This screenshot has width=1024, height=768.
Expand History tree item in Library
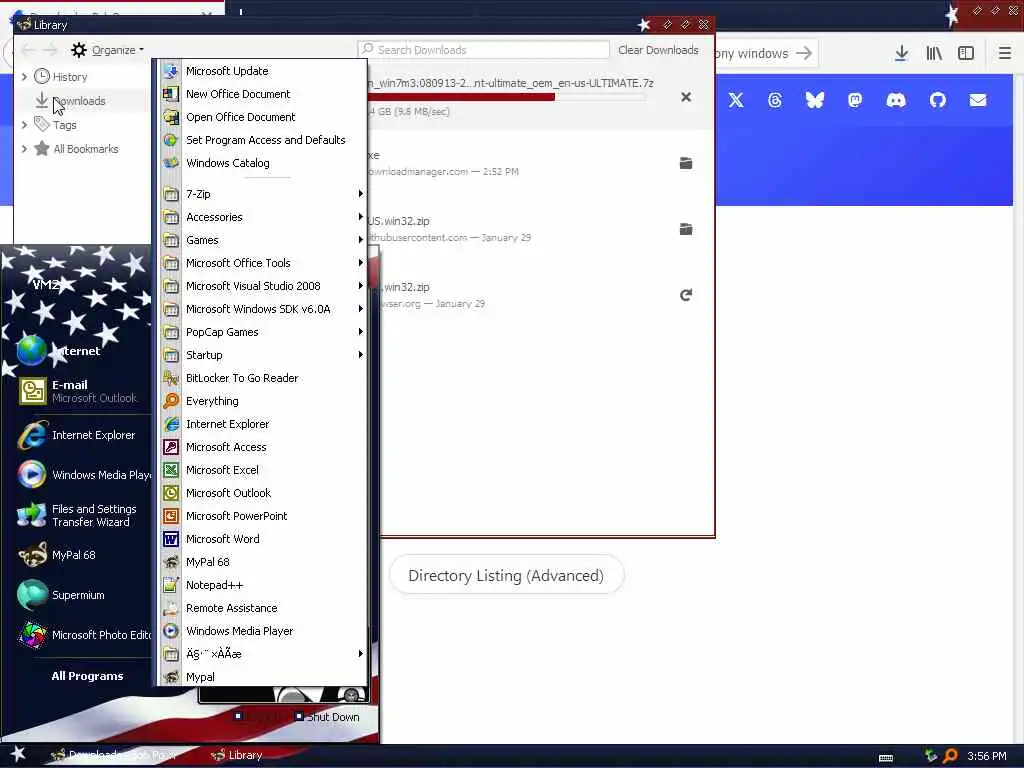click(x=24, y=76)
